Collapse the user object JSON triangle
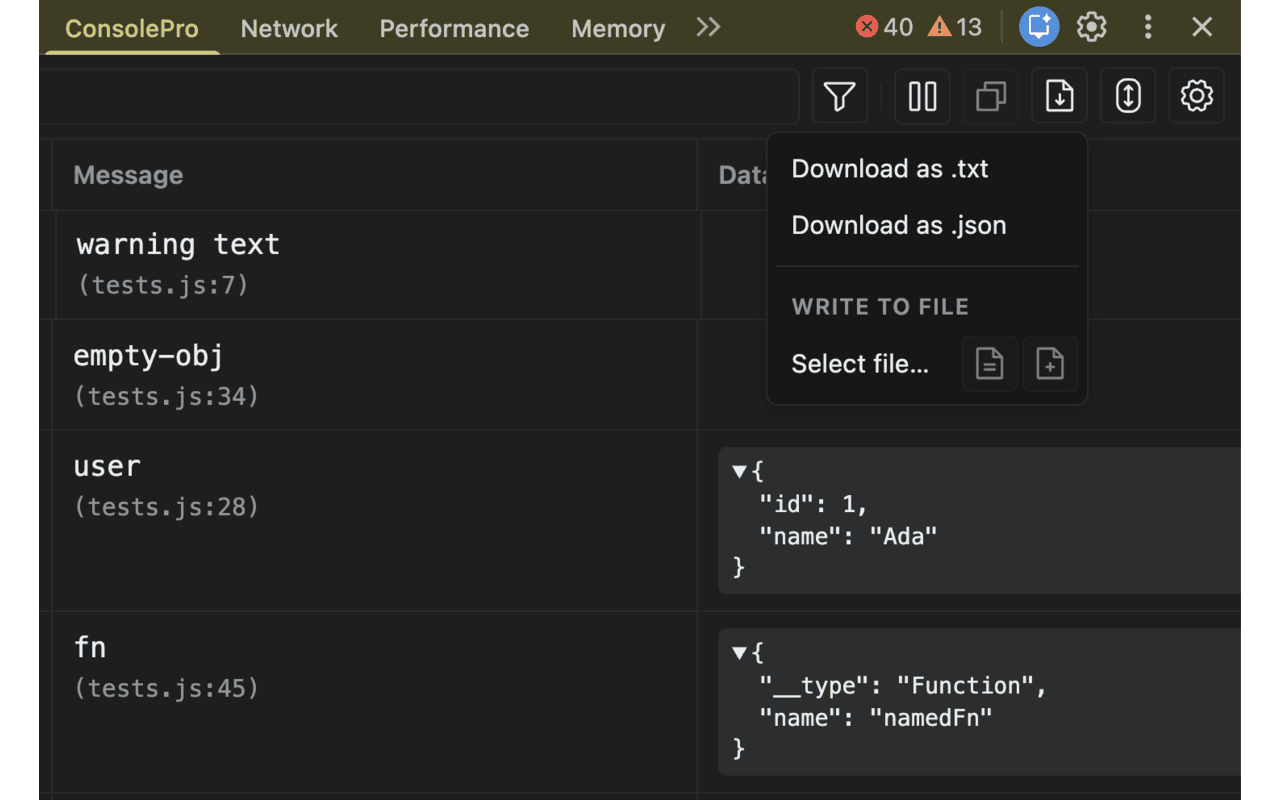 (740, 472)
